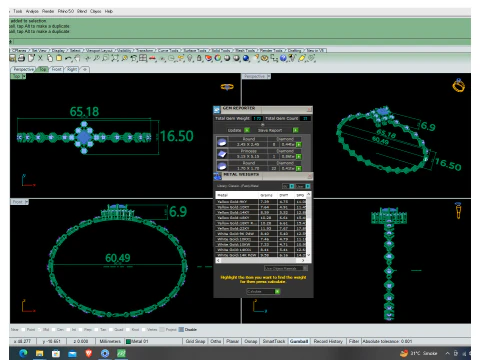Open the Analyze menu
Image resolution: width=480 pixels, height=360 pixels.
pyautogui.click(x=32, y=11)
